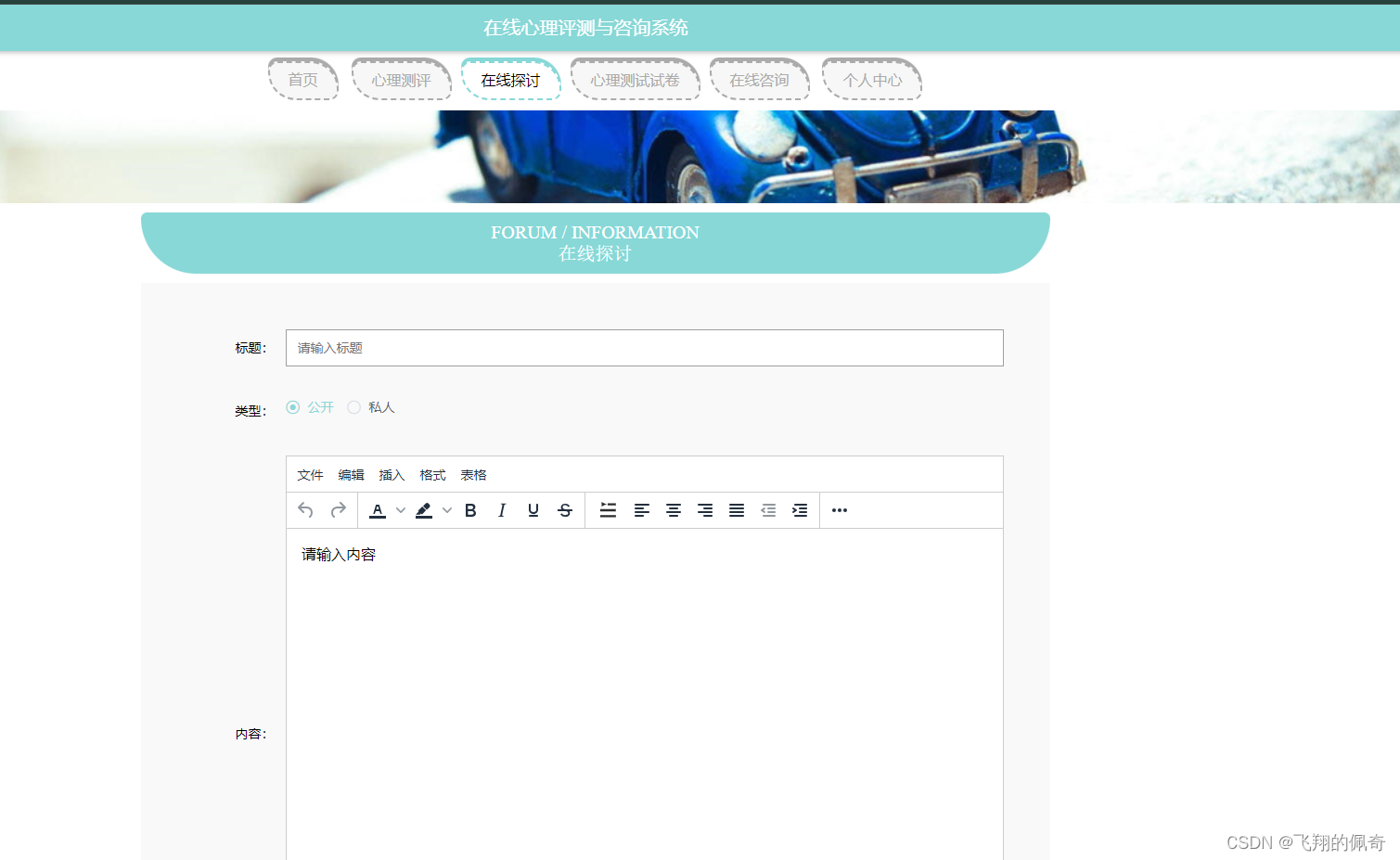
Task: Open the 在线咨询 navigation tab
Action: [760, 80]
